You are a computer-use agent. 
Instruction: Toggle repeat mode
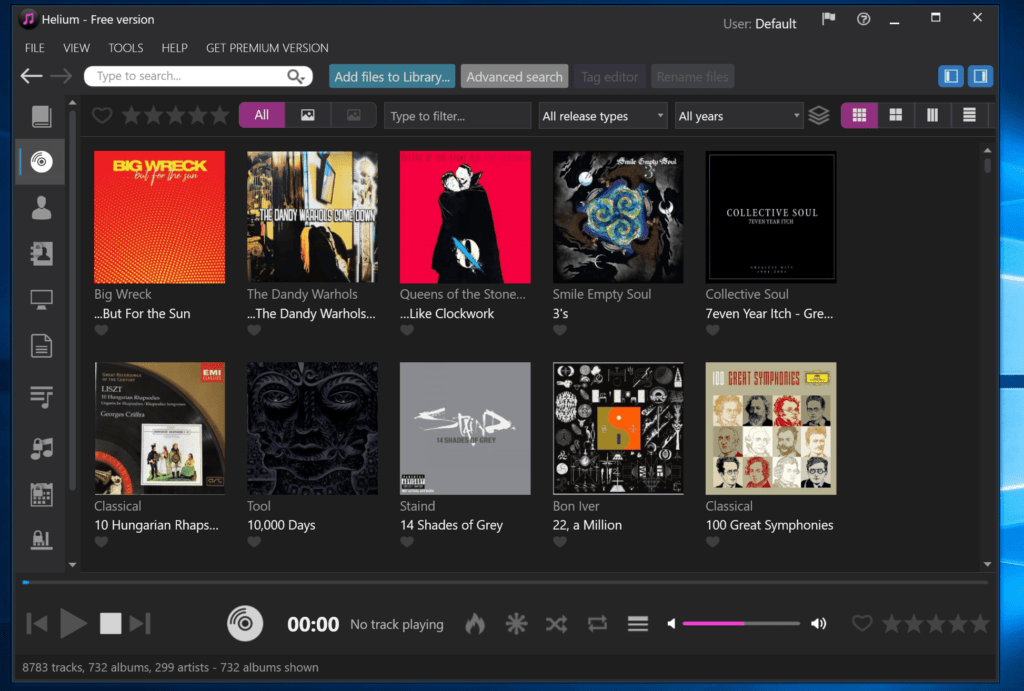597,624
